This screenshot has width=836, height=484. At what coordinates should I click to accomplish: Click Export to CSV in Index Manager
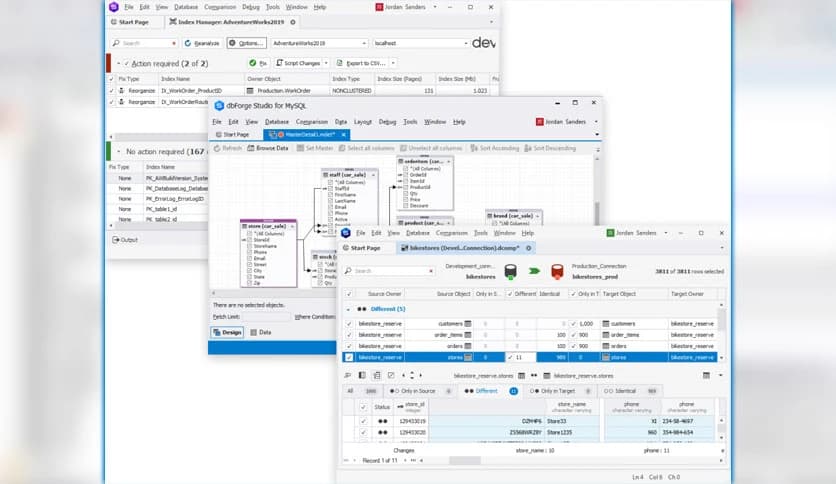pyautogui.click(x=361, y=63)
